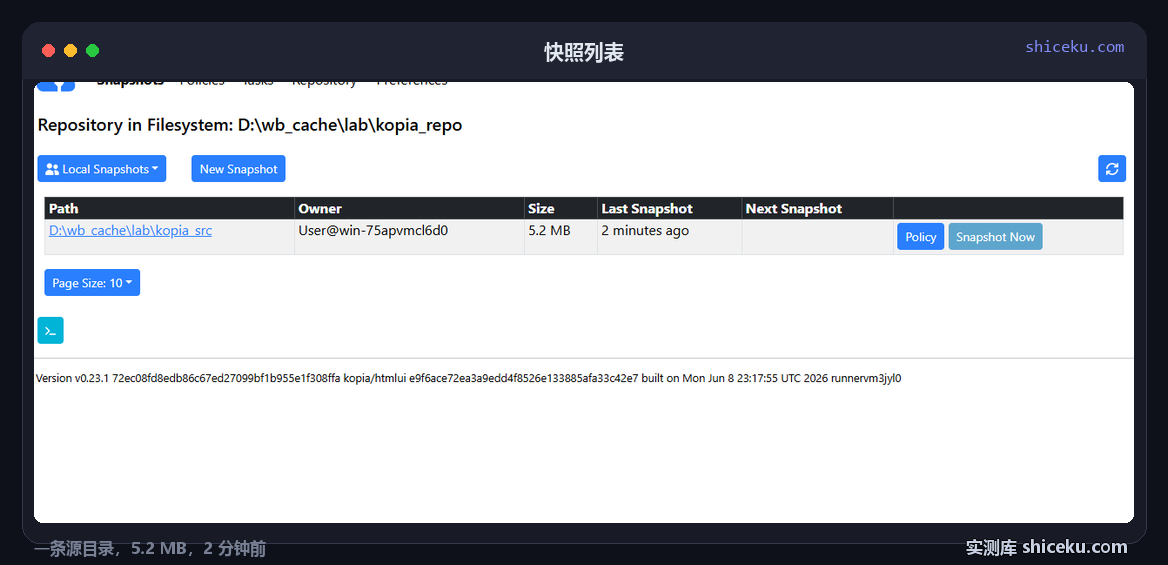The image size is (1168, 565).
Task: Maximize the window with the green button
Action: [x=92, y=51]
